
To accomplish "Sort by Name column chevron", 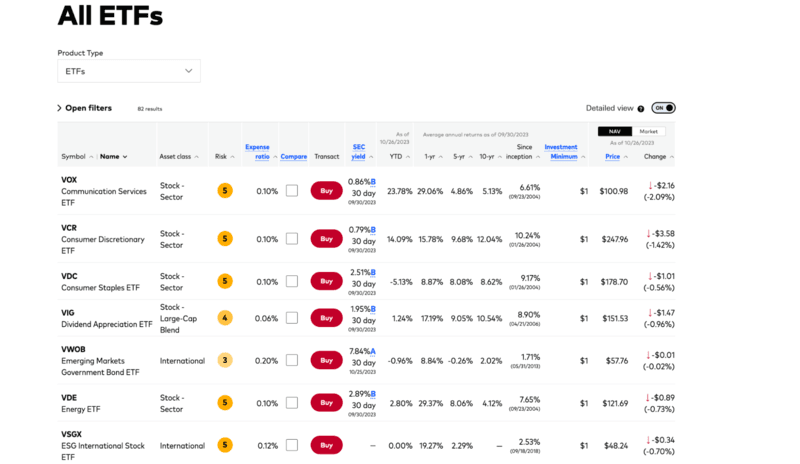I will coord(125,157).
